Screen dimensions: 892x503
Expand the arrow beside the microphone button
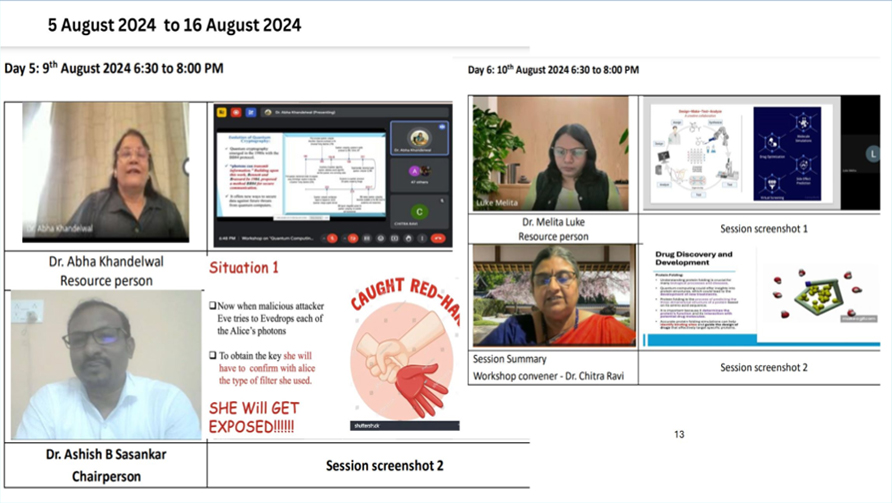pos(323,238)
